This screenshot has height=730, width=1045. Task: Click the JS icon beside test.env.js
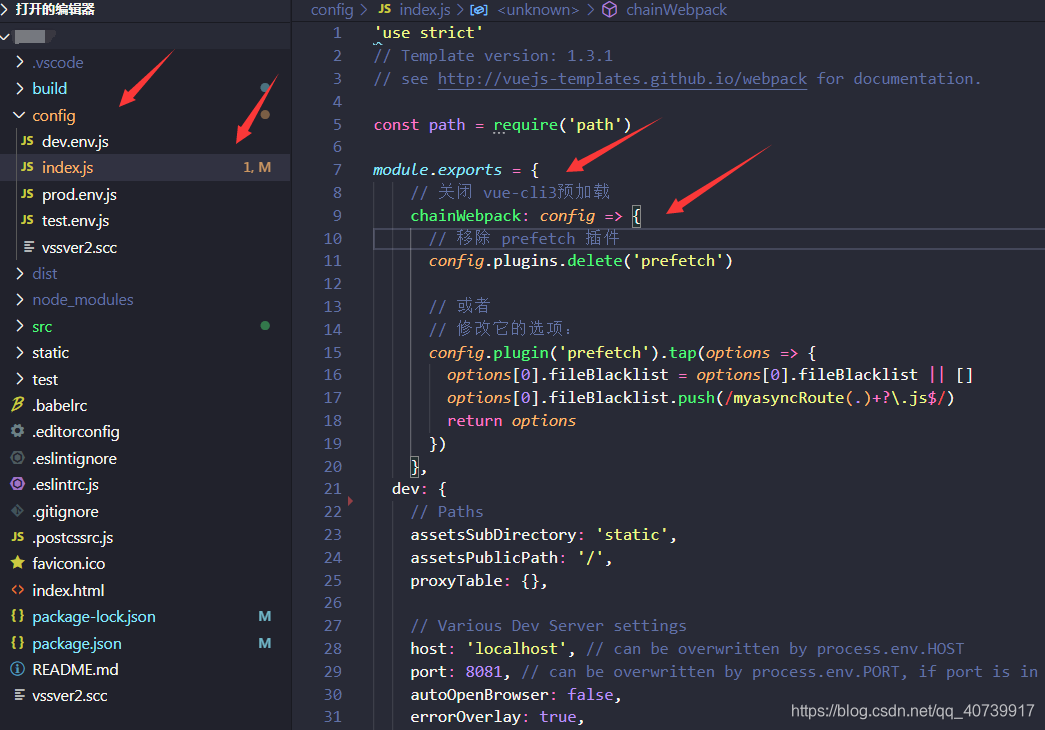coord(27,220)
